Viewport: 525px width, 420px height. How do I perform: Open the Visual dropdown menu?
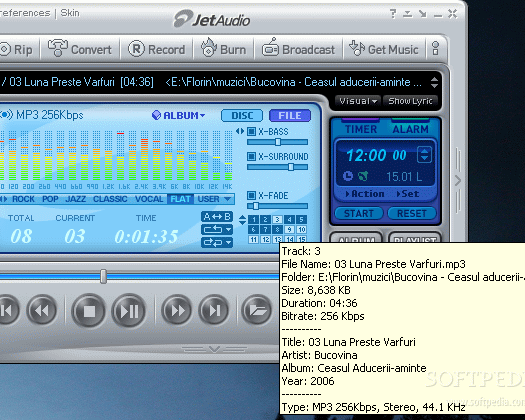click(358, 101)
